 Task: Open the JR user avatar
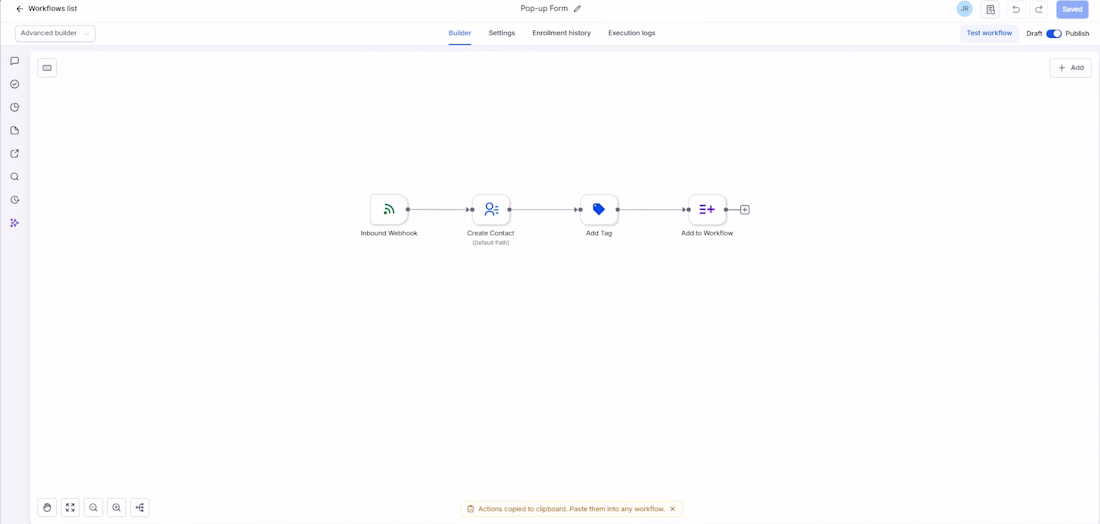tap(965, 9)
